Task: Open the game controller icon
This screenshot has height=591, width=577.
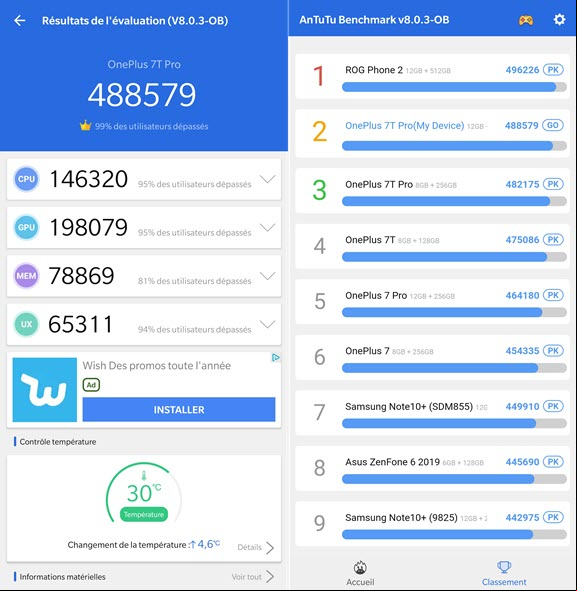Action: click(x=526, y=20)
